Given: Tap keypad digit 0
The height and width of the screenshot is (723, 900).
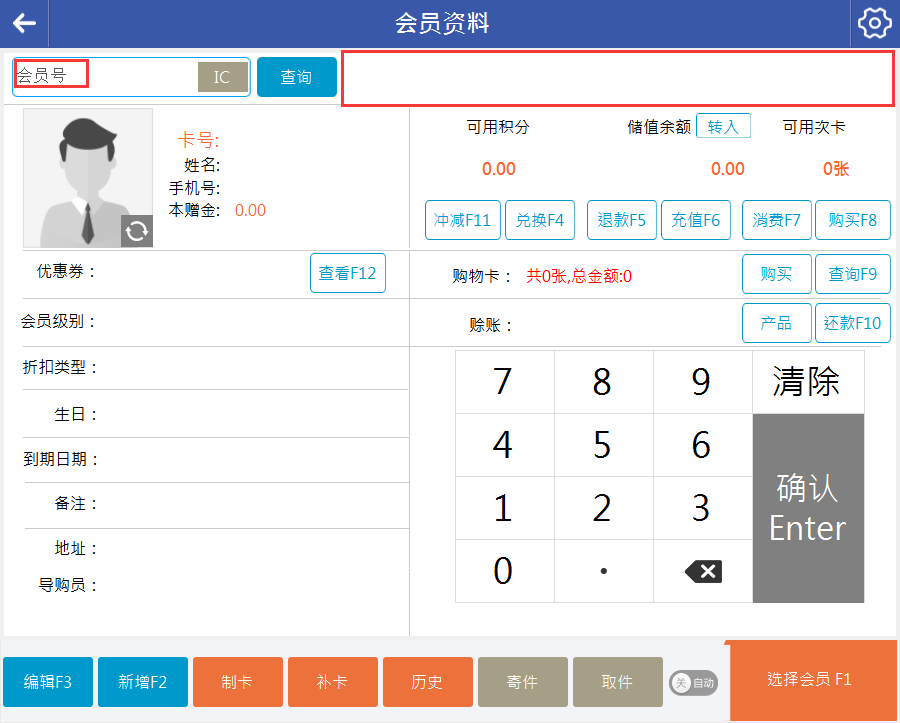Looking at the screenshot, I should coord(505,571).
